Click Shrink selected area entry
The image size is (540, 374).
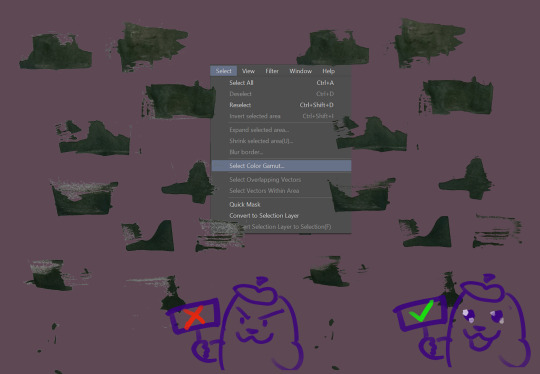[x=281, y=141]
